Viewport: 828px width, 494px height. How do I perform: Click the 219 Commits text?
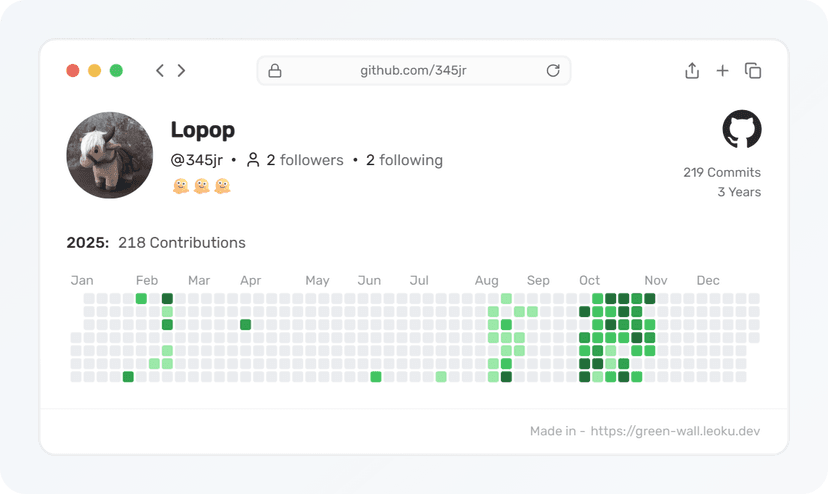[721, 172]
